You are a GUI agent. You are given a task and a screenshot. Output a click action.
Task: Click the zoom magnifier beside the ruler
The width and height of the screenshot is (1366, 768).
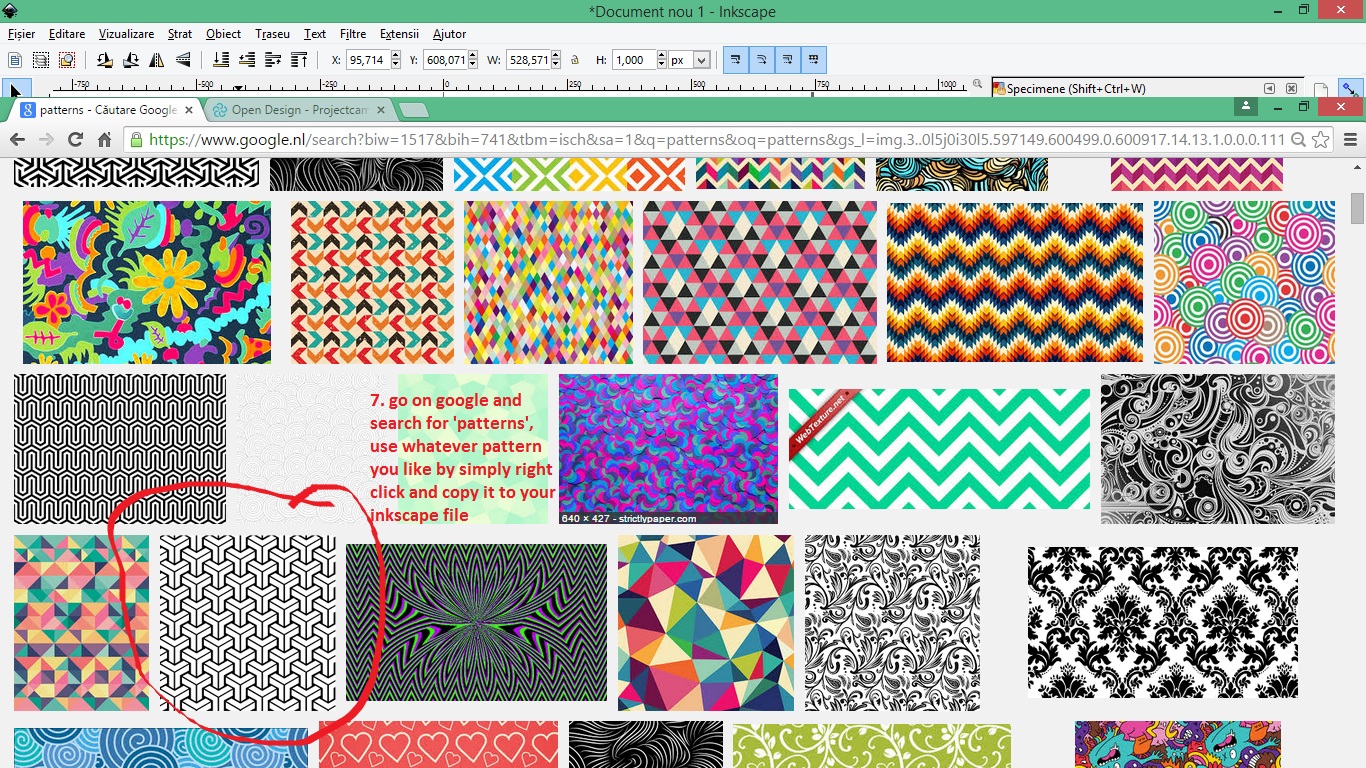(x=977, y=84)
